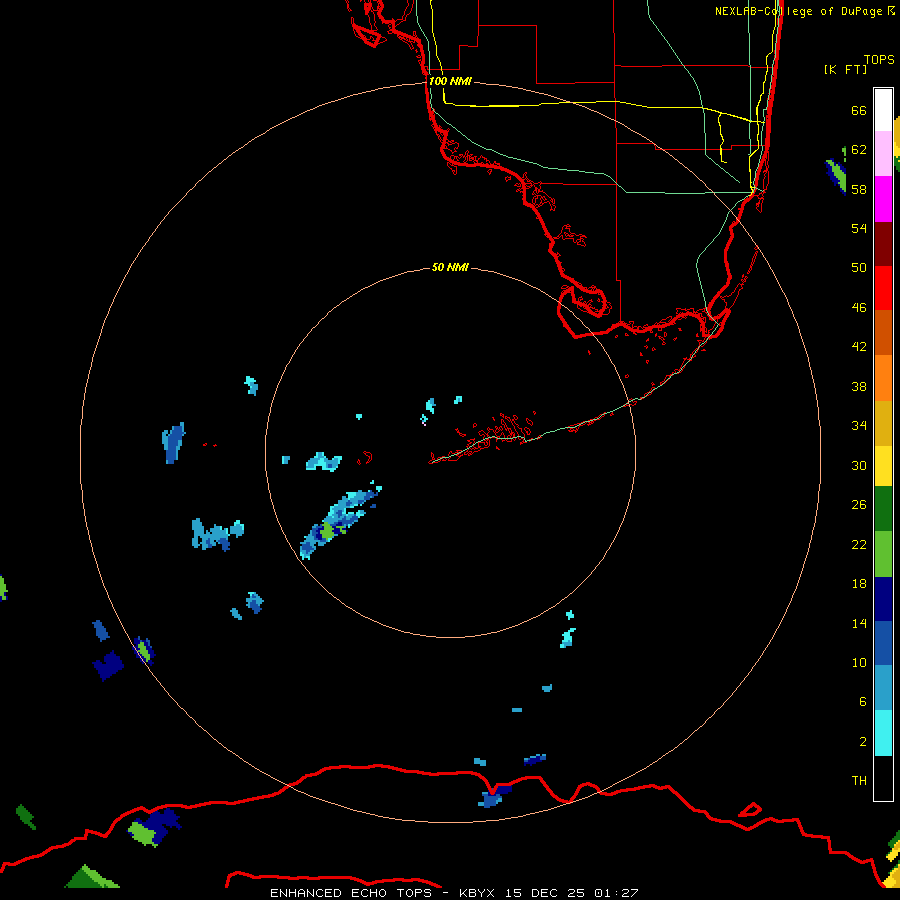Click the white swatch in the tops legend
The width and height of the screenshot is (900, 900).
tap(883, 110)
